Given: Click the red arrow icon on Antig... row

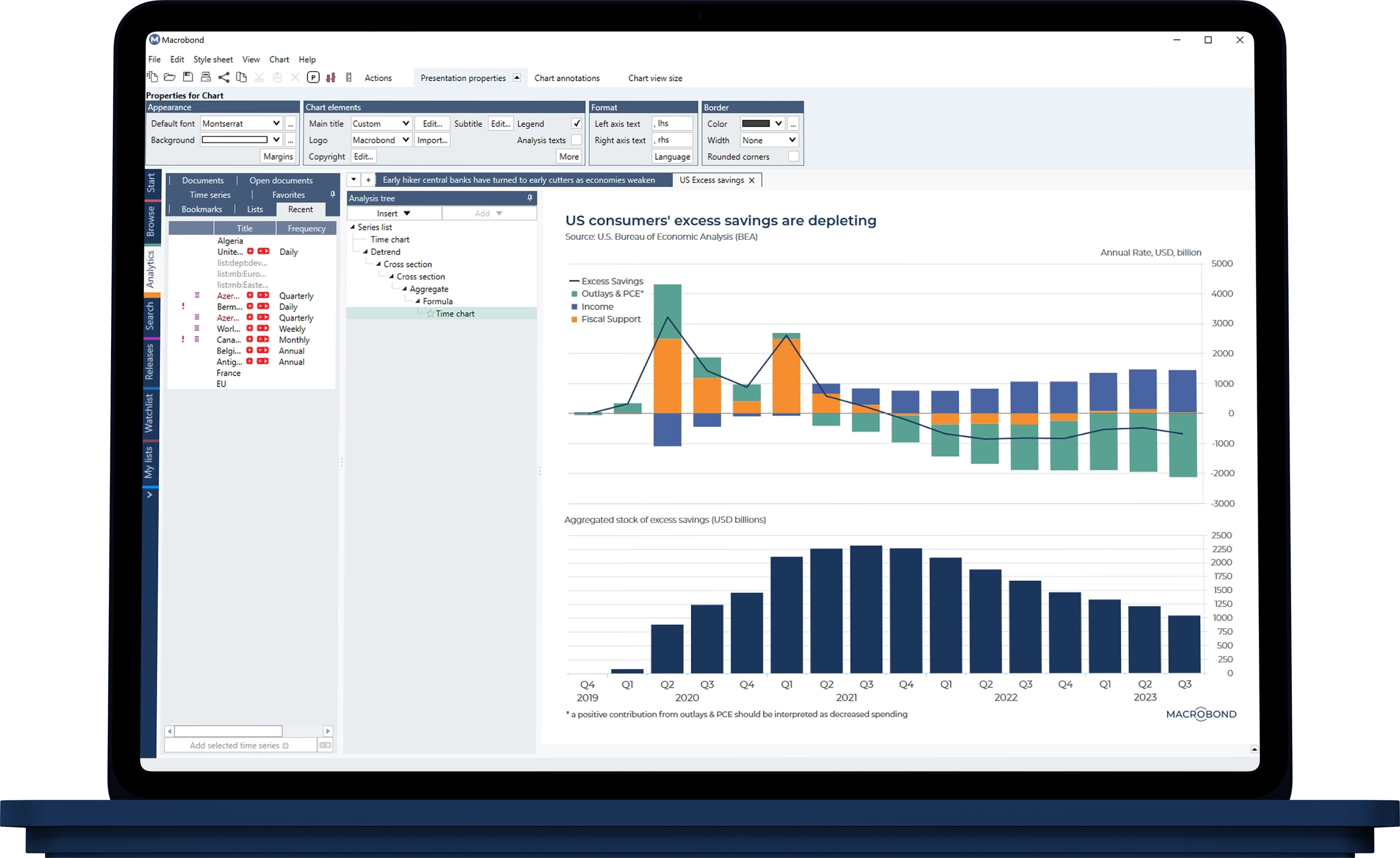Looking at the screenshot, I should click(262, 361).
